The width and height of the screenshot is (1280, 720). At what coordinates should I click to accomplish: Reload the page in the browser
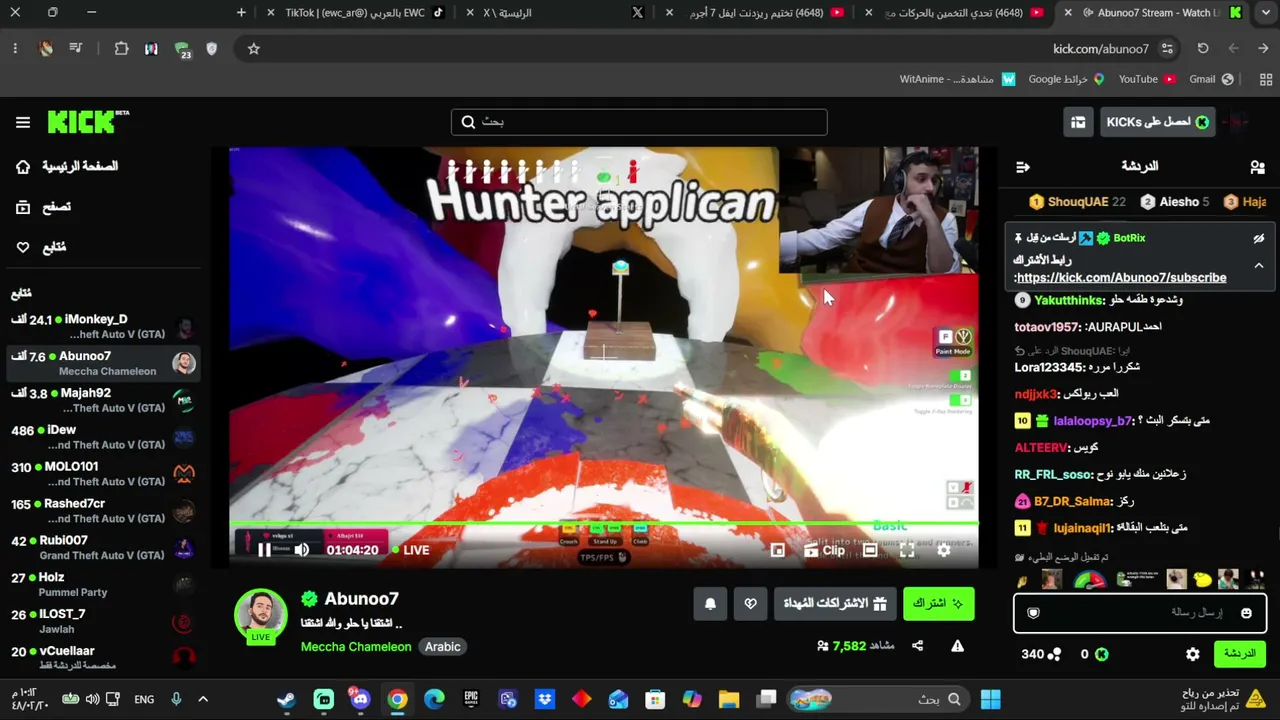(x=1203, y=49)
